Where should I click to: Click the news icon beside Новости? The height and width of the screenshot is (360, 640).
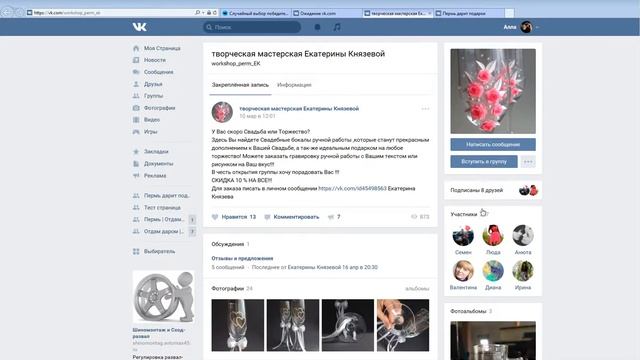[136, 60]
